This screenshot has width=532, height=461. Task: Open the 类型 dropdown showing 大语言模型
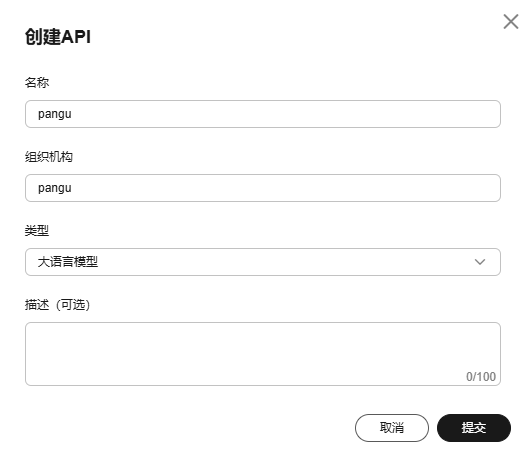263,262
